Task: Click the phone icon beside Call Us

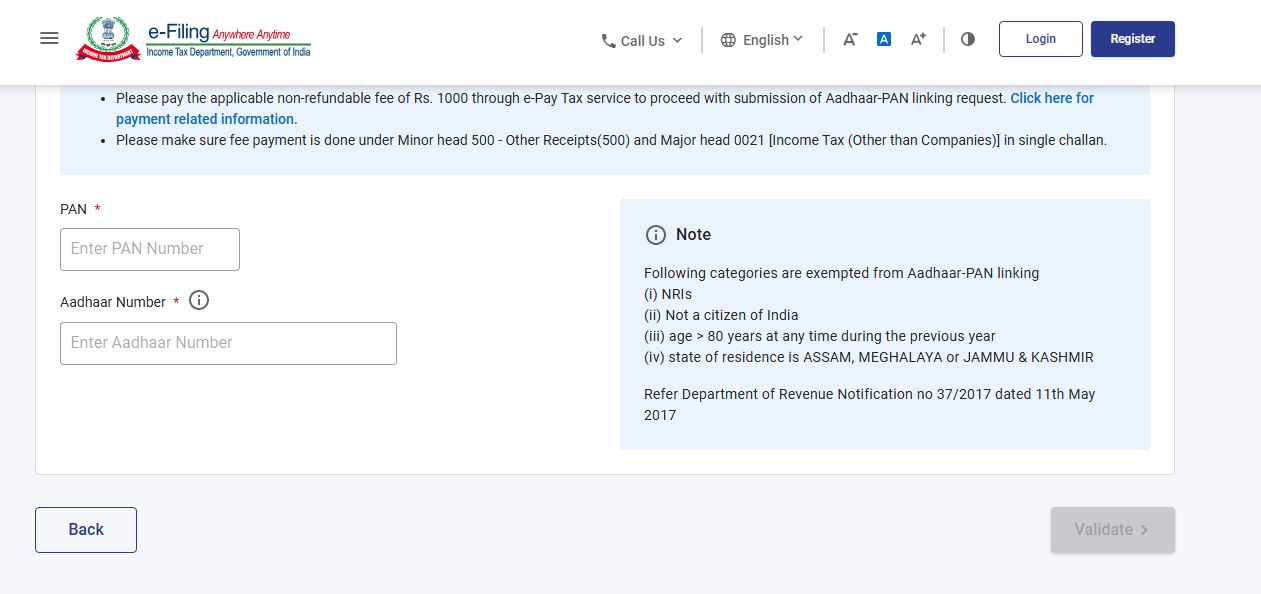Action: [x=608, y=41]
